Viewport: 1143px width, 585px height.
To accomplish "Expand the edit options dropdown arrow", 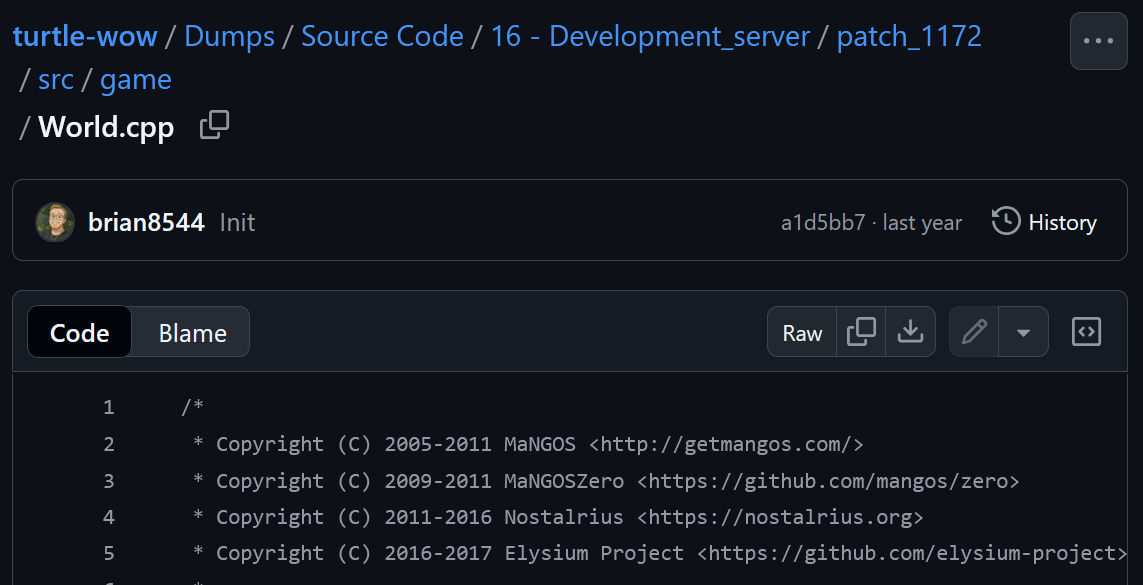I will (1023, 332).
